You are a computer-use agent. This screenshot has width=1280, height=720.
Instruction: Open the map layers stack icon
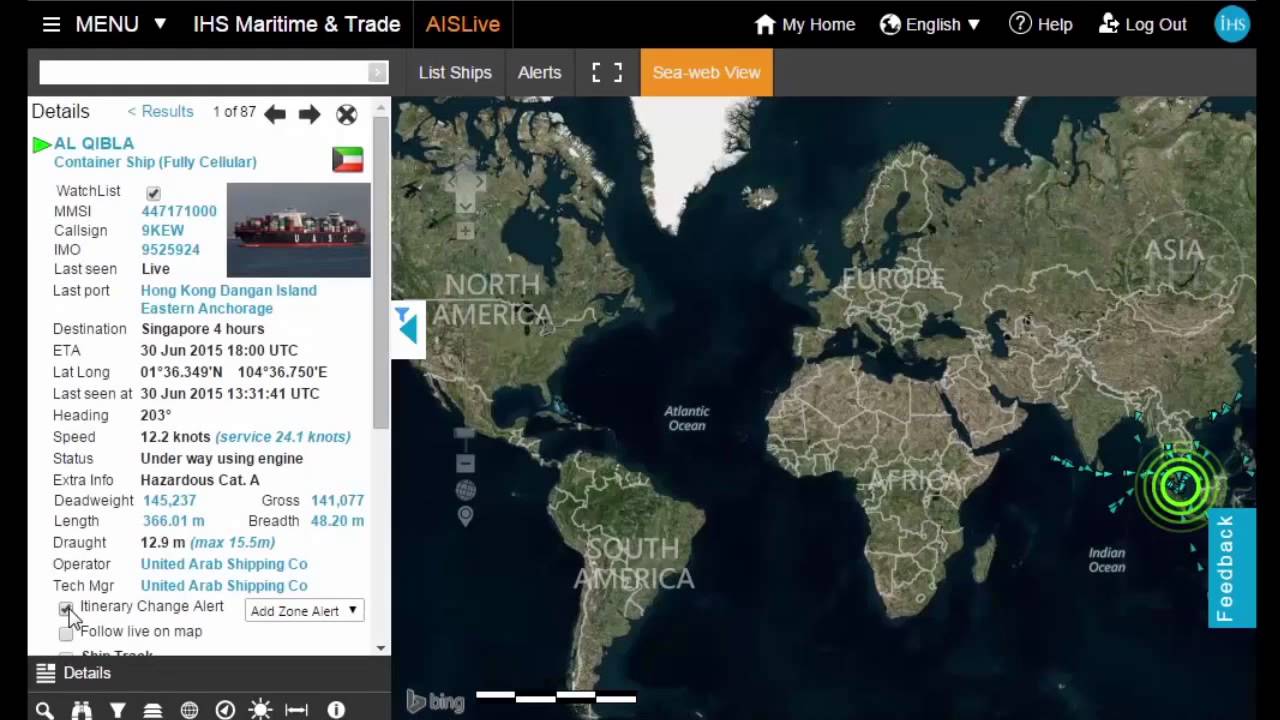153,710
